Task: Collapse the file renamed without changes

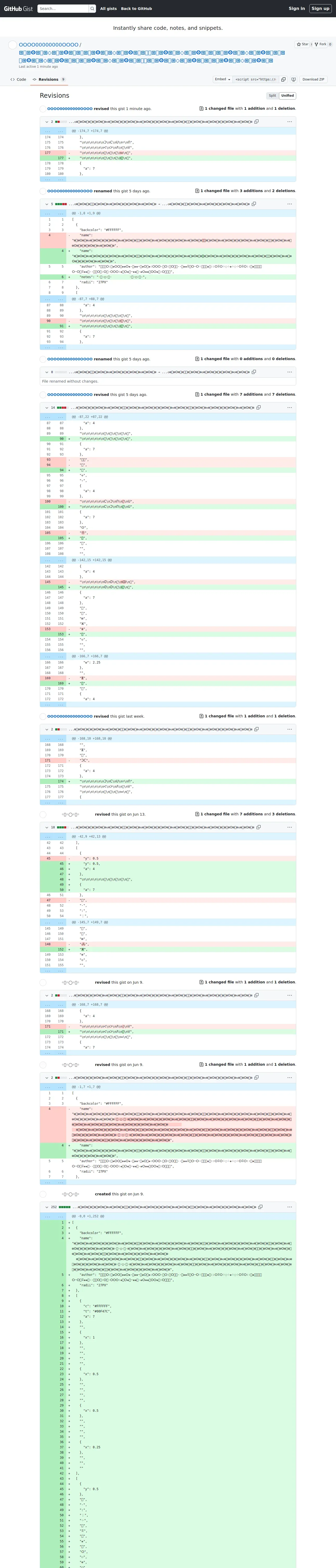Action: click(x=46, y=372)
